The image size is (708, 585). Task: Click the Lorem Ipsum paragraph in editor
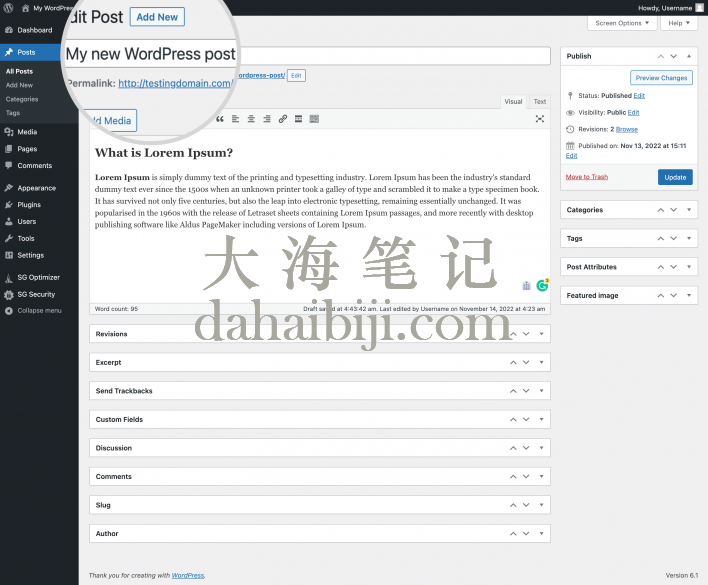click(317, 201)
